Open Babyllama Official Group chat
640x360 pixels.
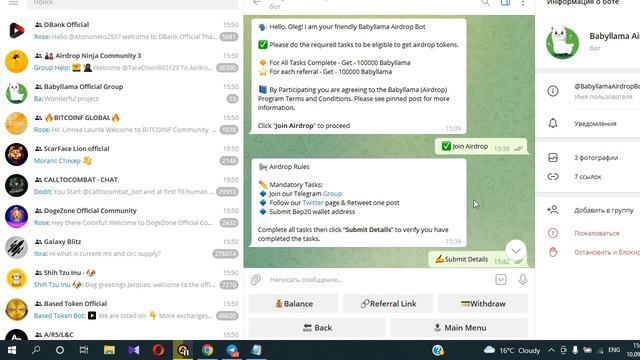(x=122, y=93)
